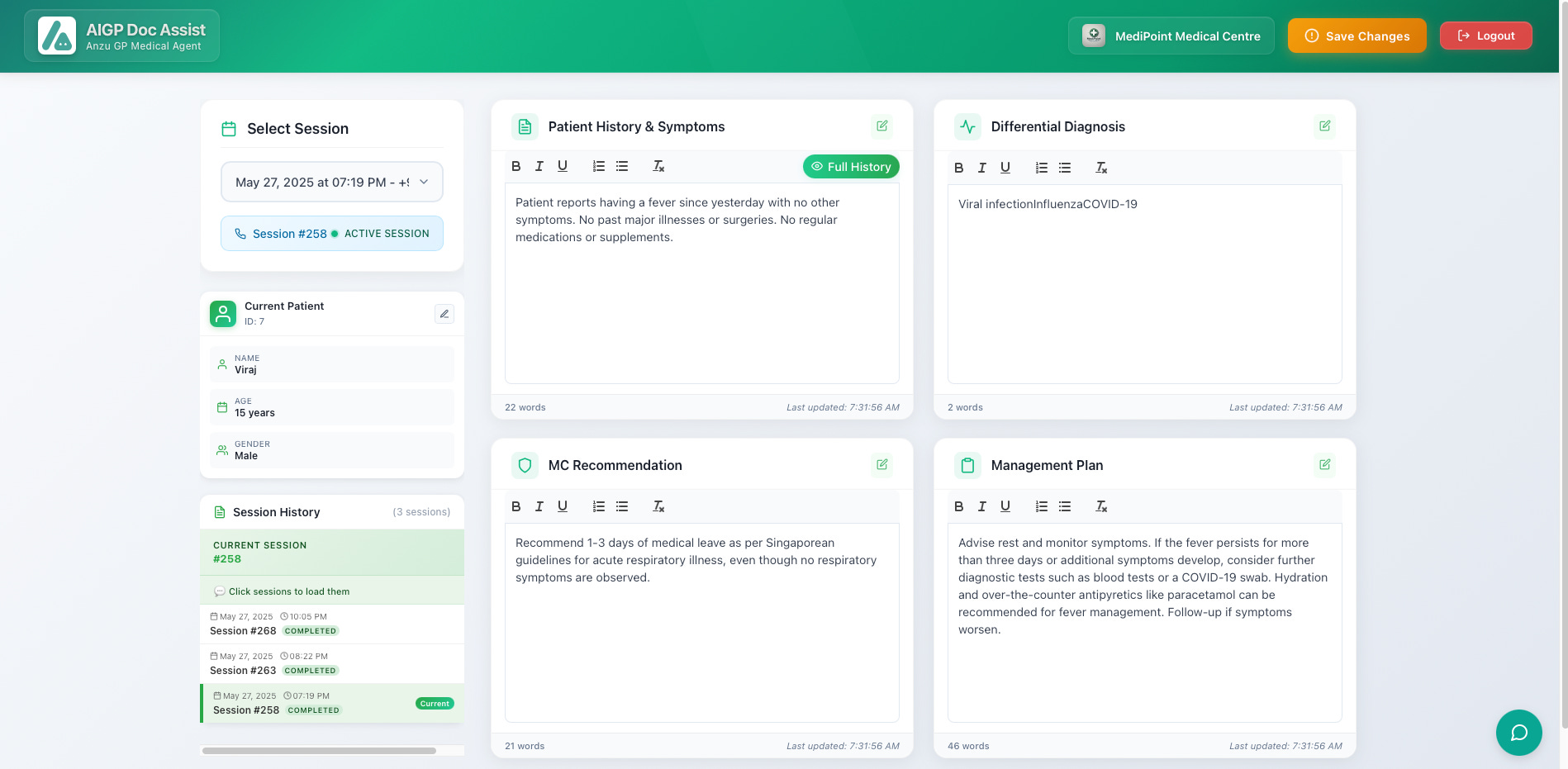Click into the MC Recommendation text area

[x=702, y=623]
